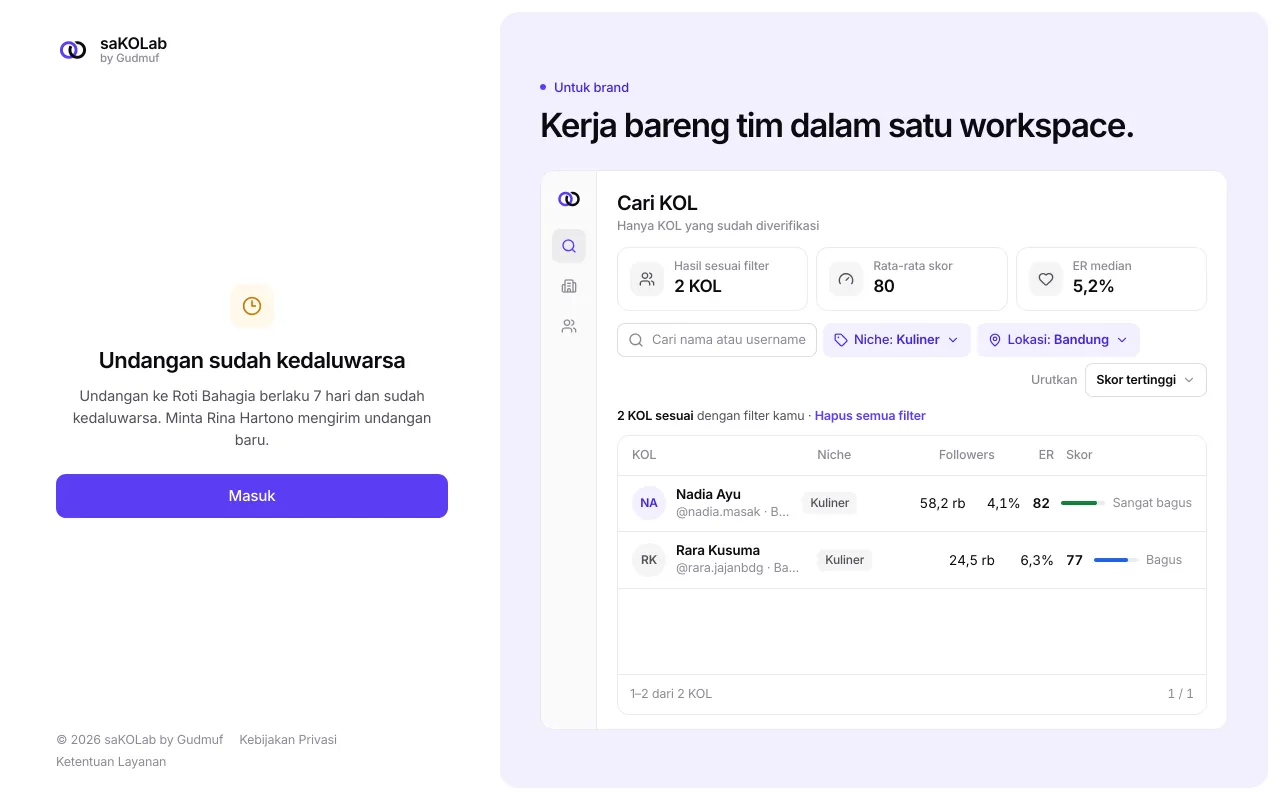Click the Niche column header

834,455
